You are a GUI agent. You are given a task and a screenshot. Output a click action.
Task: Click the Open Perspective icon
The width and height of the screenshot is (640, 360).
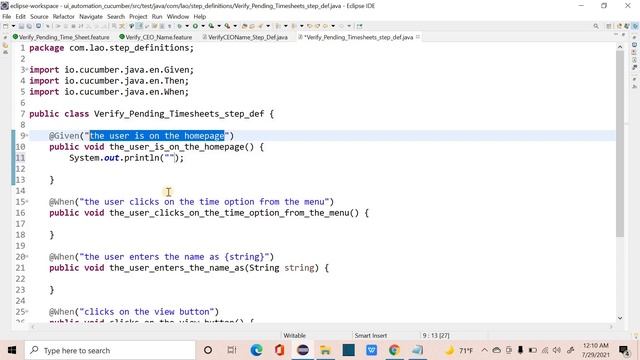click(609, 26)
